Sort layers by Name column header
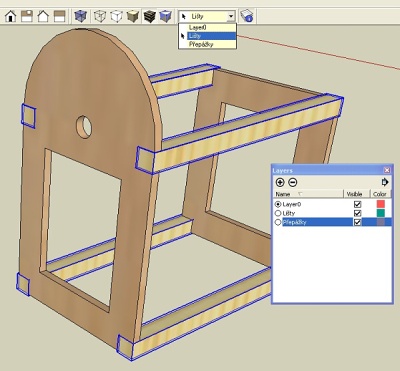Image resolution: width=400 pixels, height=371 pixels. pyautogui.click(x=308, y=194)
